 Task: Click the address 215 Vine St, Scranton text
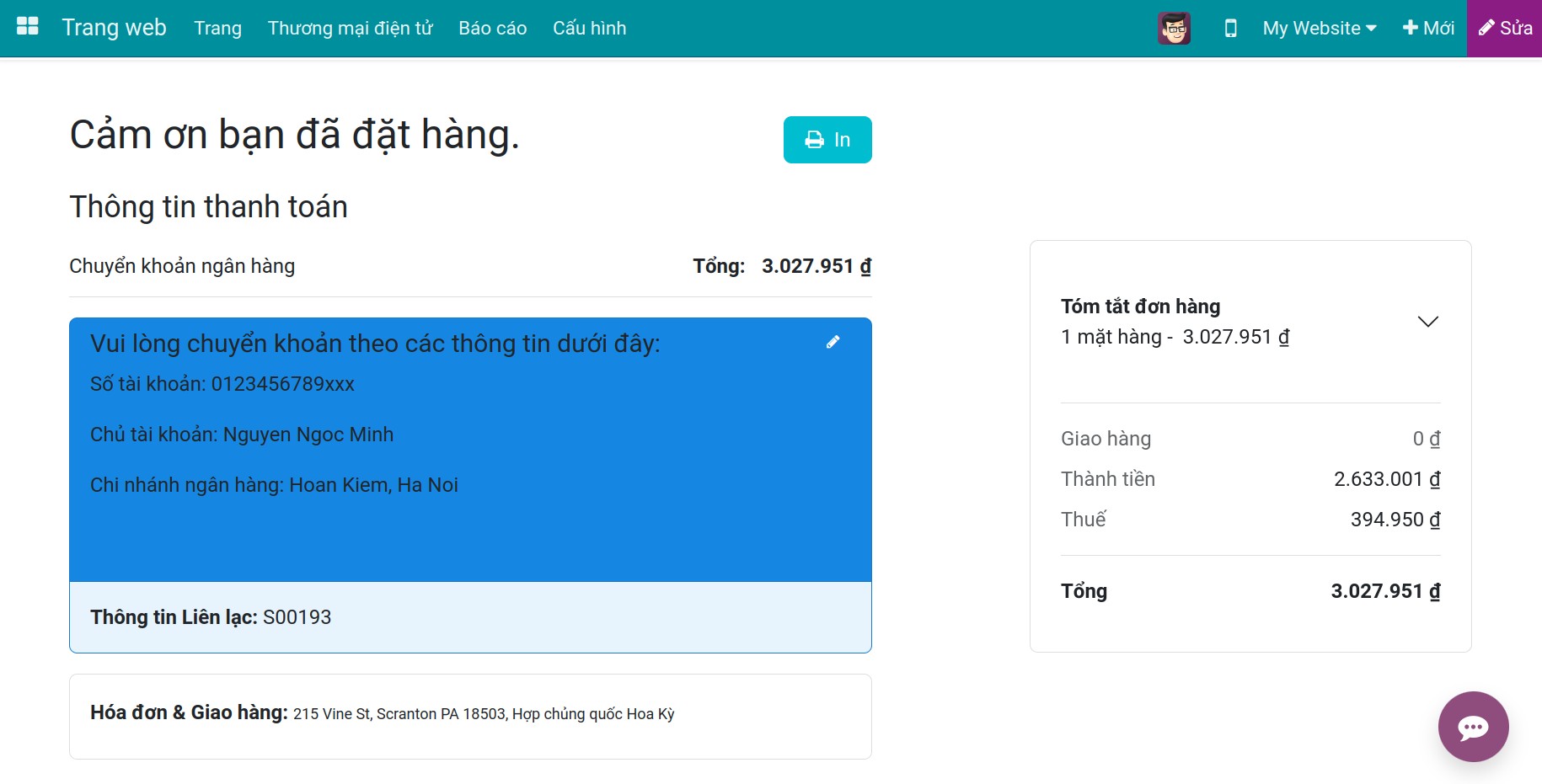[x=484, y=714]
